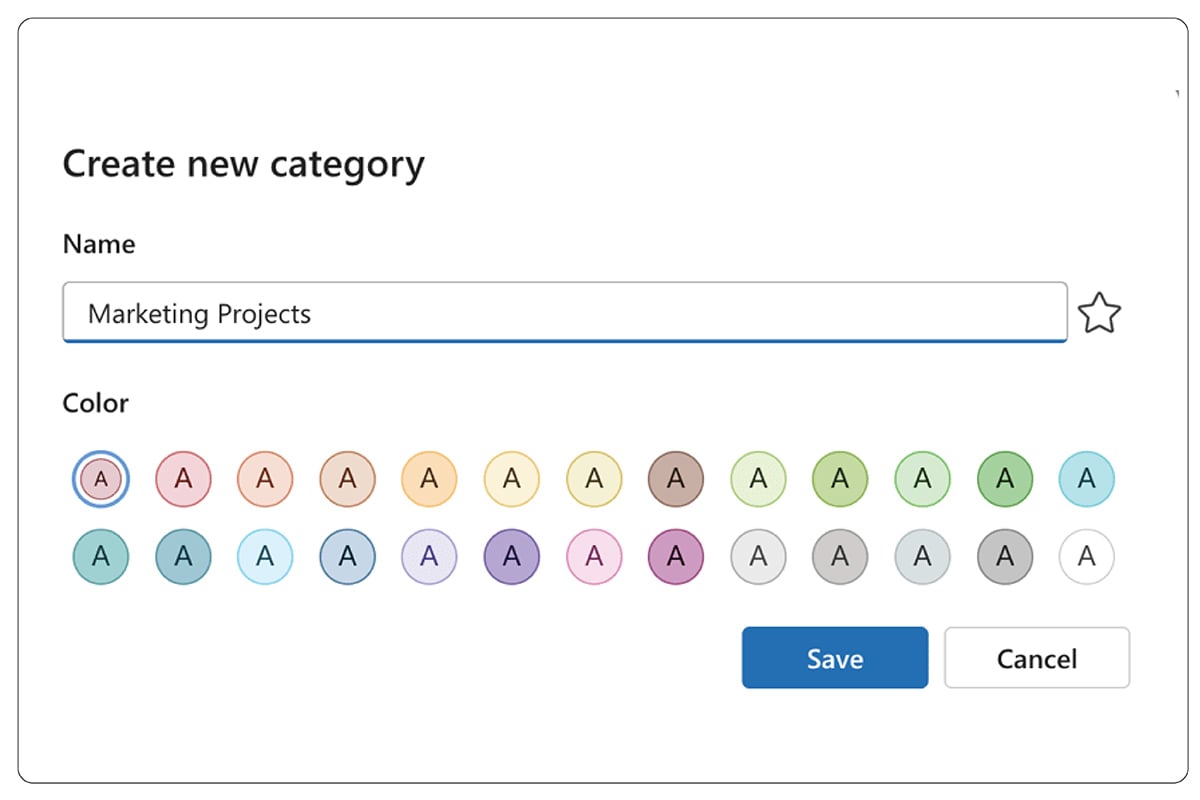
Task: Select the dark red category color
Action: click(100, 479)
